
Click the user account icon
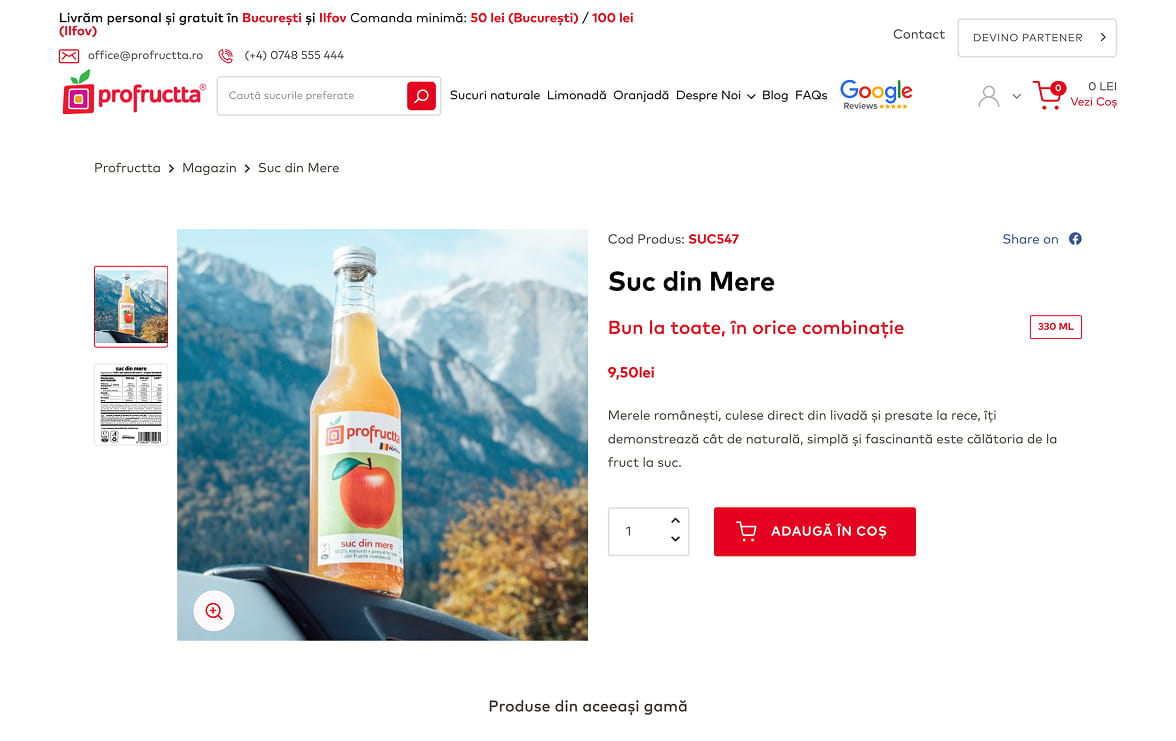pos(988,96)
